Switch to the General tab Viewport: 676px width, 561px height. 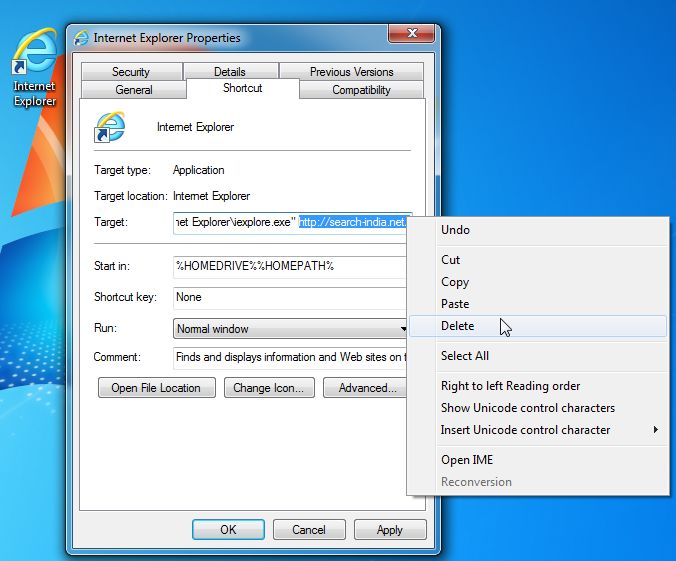(134, 90)
